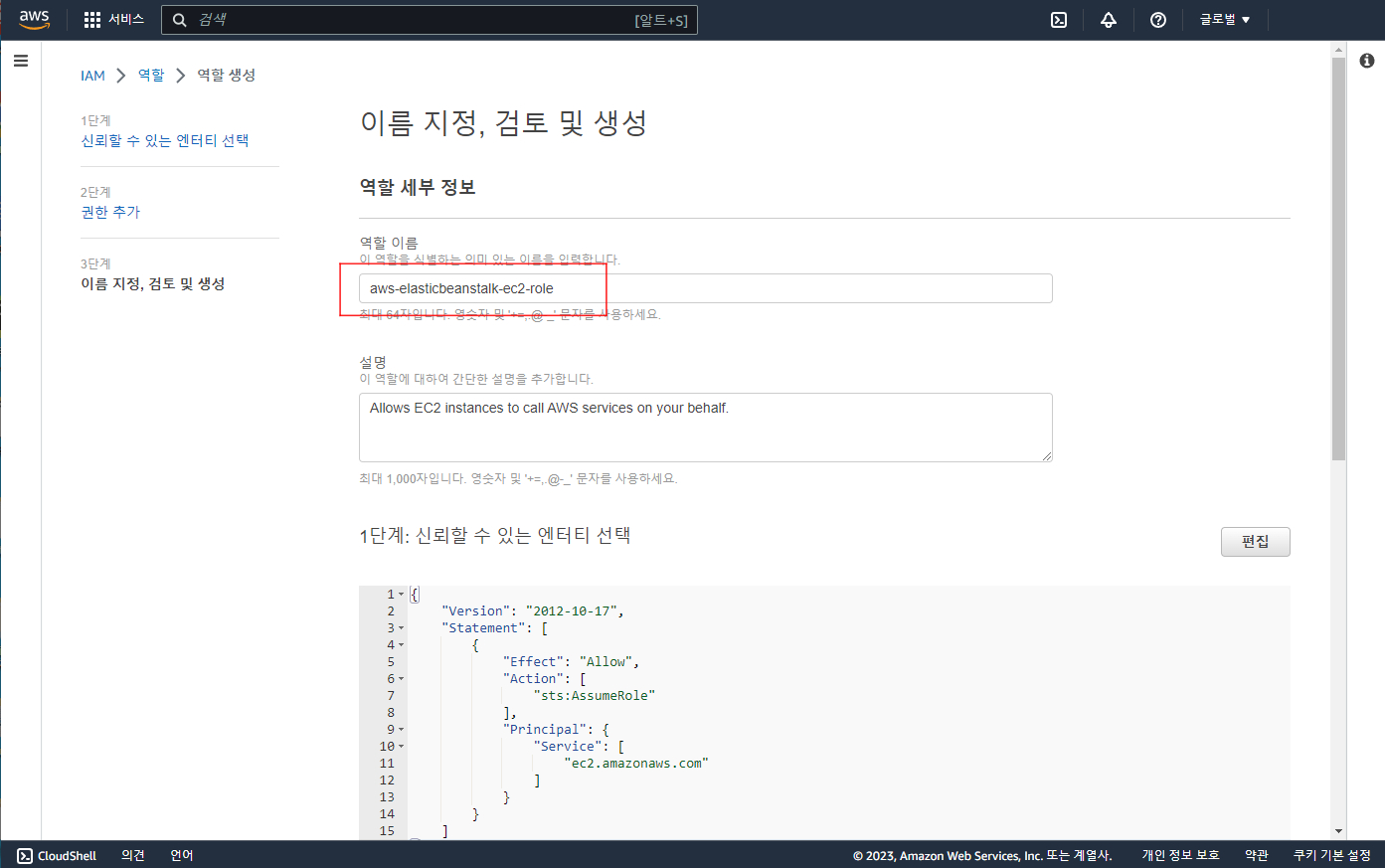Open step 1 신뢰할 수 있는 엔터티 선택
The width and height of the screenshot is (1385, 868).
[165, 140]
